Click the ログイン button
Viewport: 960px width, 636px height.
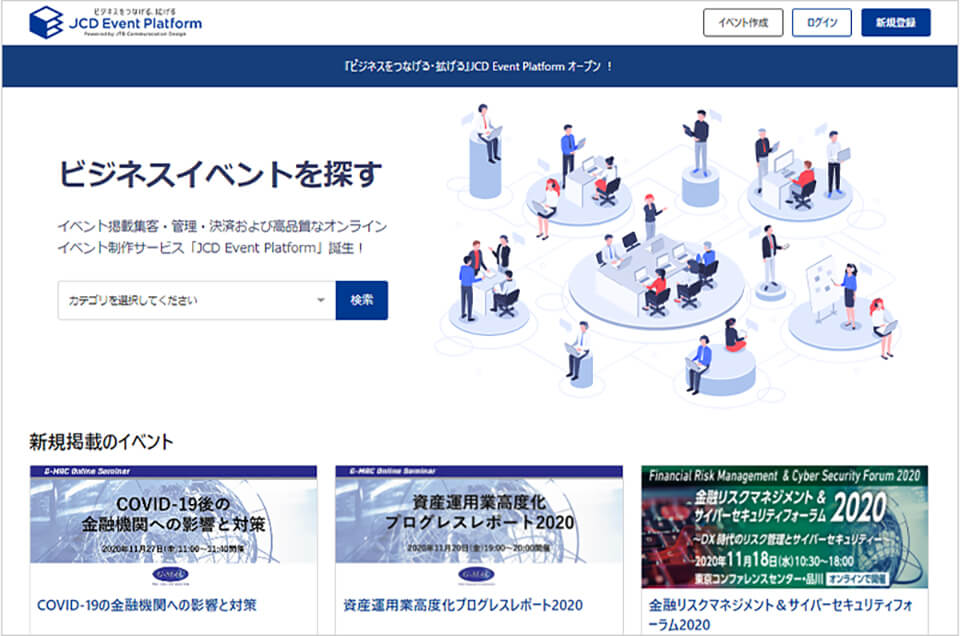pos(822,23)
